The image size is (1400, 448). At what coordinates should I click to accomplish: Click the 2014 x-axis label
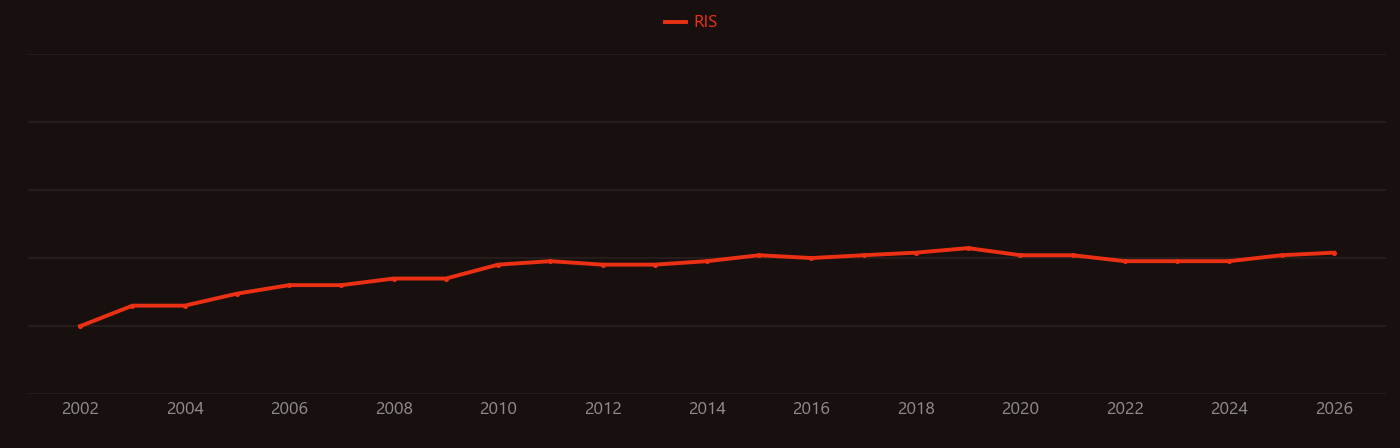pos(707,409)
